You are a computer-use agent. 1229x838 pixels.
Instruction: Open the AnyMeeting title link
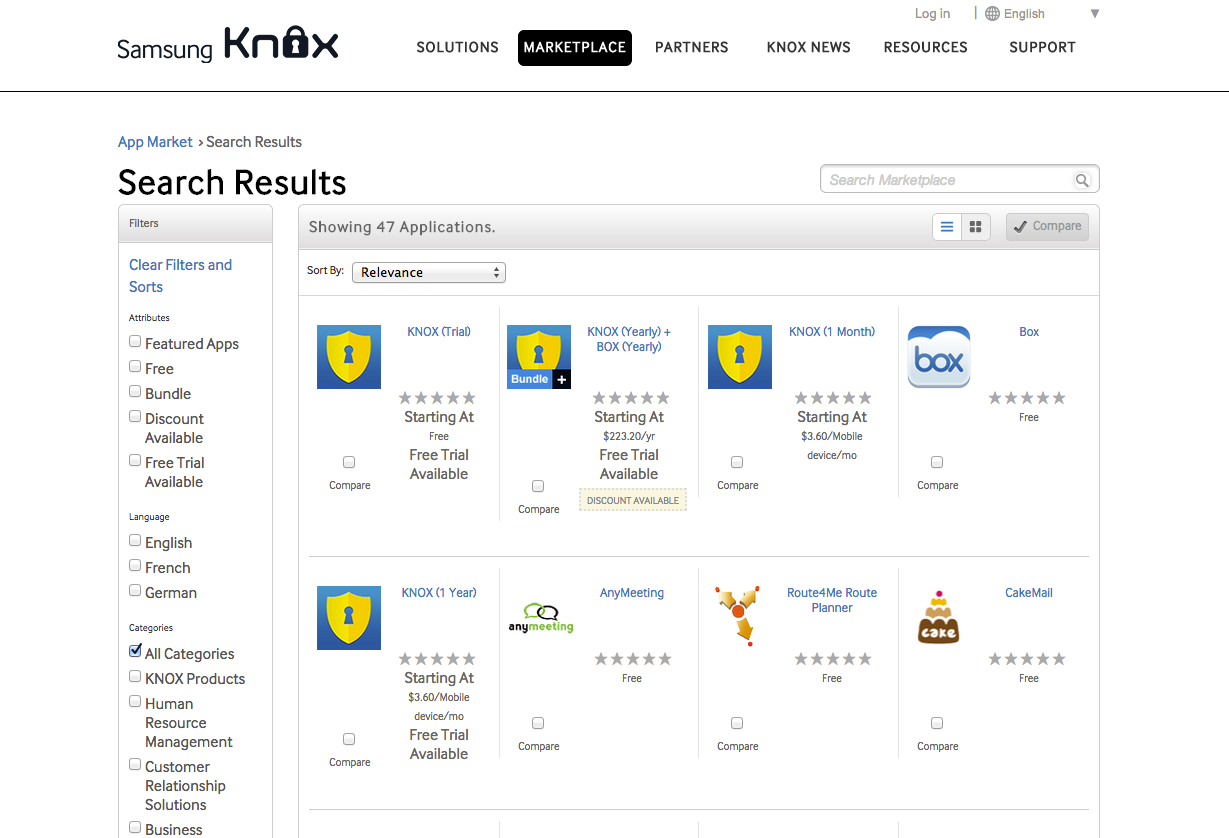pos(632,593)
